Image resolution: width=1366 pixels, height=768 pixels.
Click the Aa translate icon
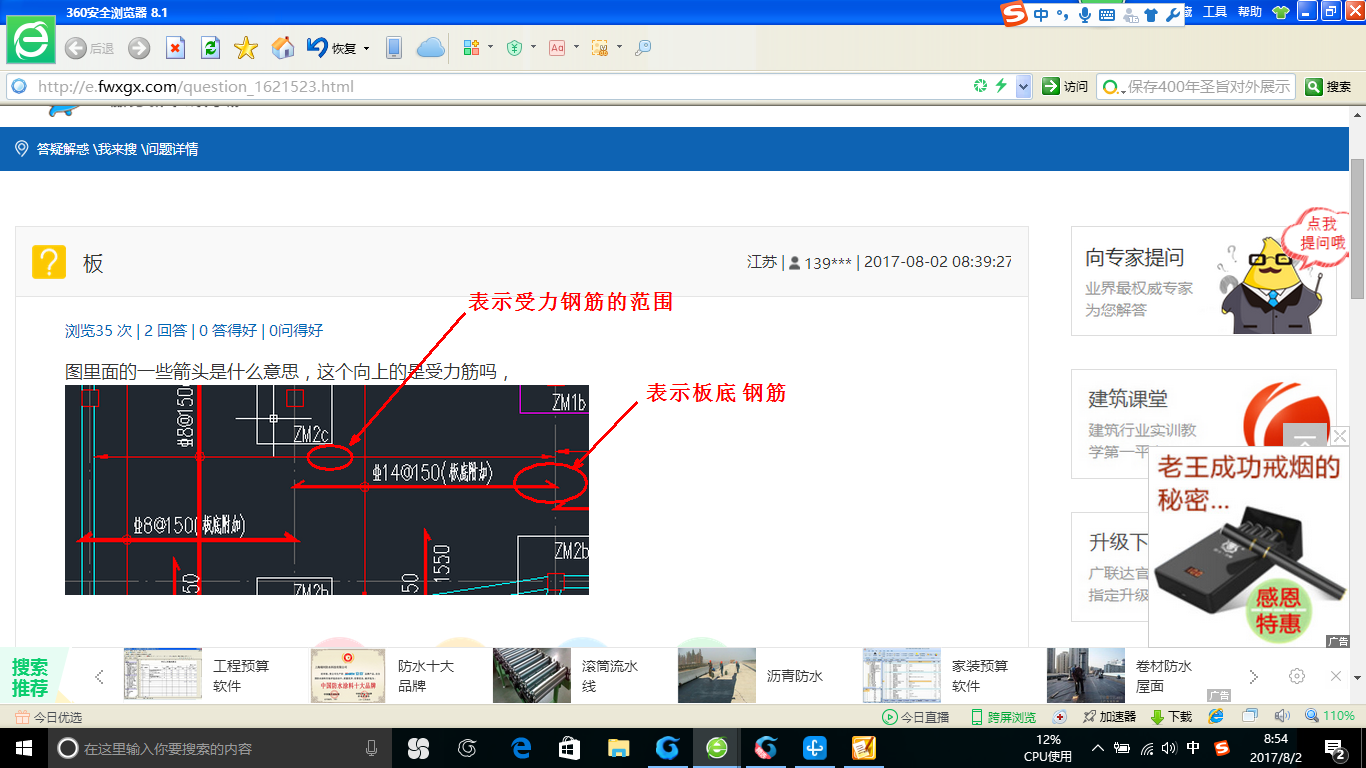[x=557, y=47]
